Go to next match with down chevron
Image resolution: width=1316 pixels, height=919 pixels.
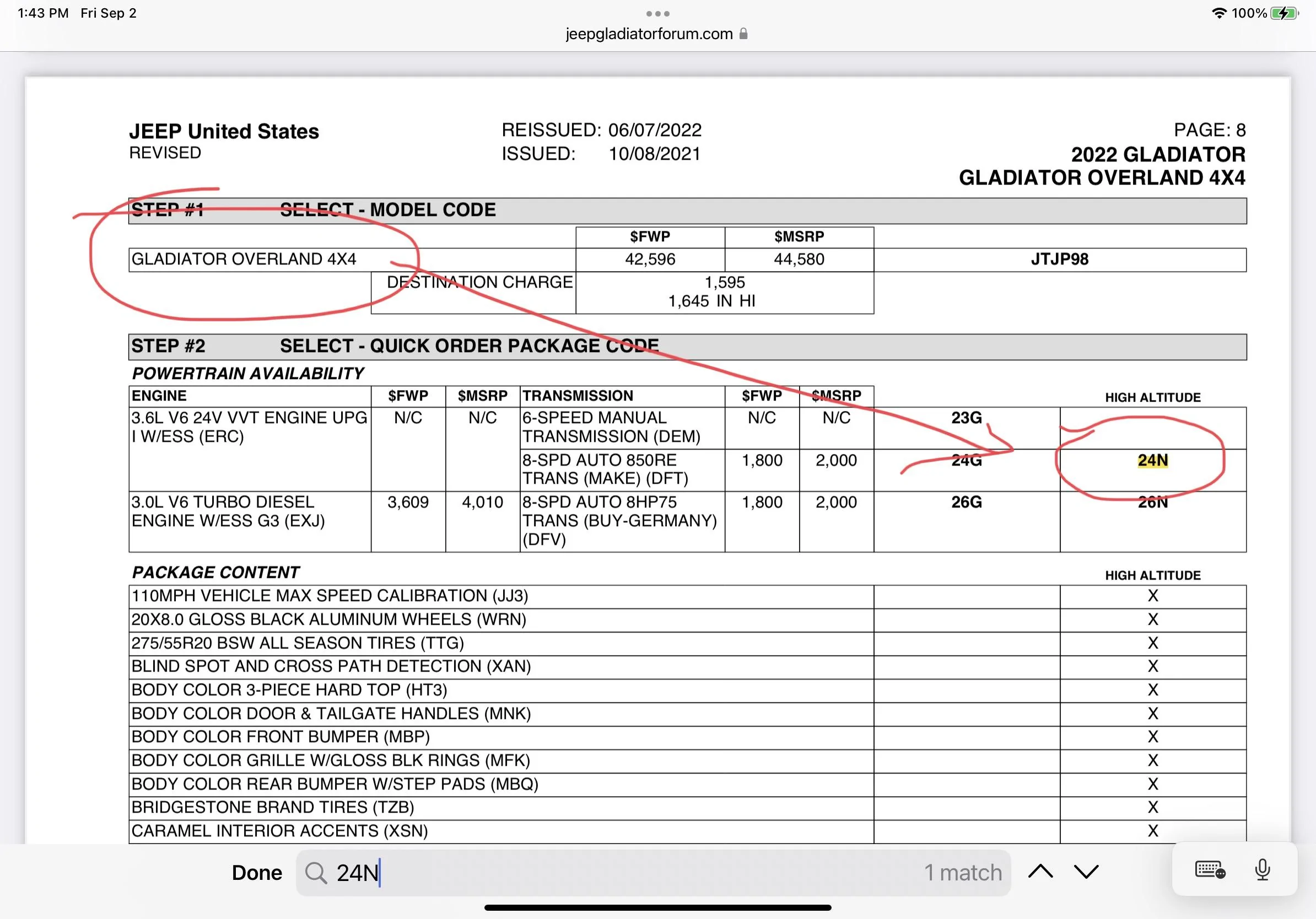(1086, 872)
